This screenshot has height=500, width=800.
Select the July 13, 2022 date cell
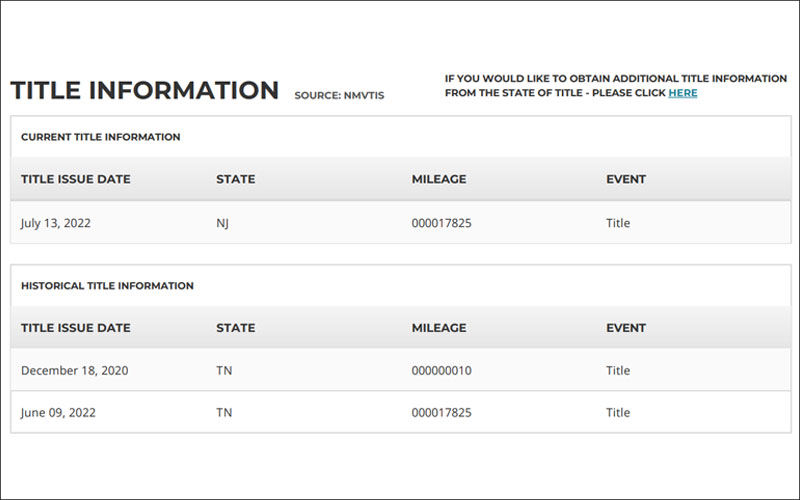click(x=56, y=223)
